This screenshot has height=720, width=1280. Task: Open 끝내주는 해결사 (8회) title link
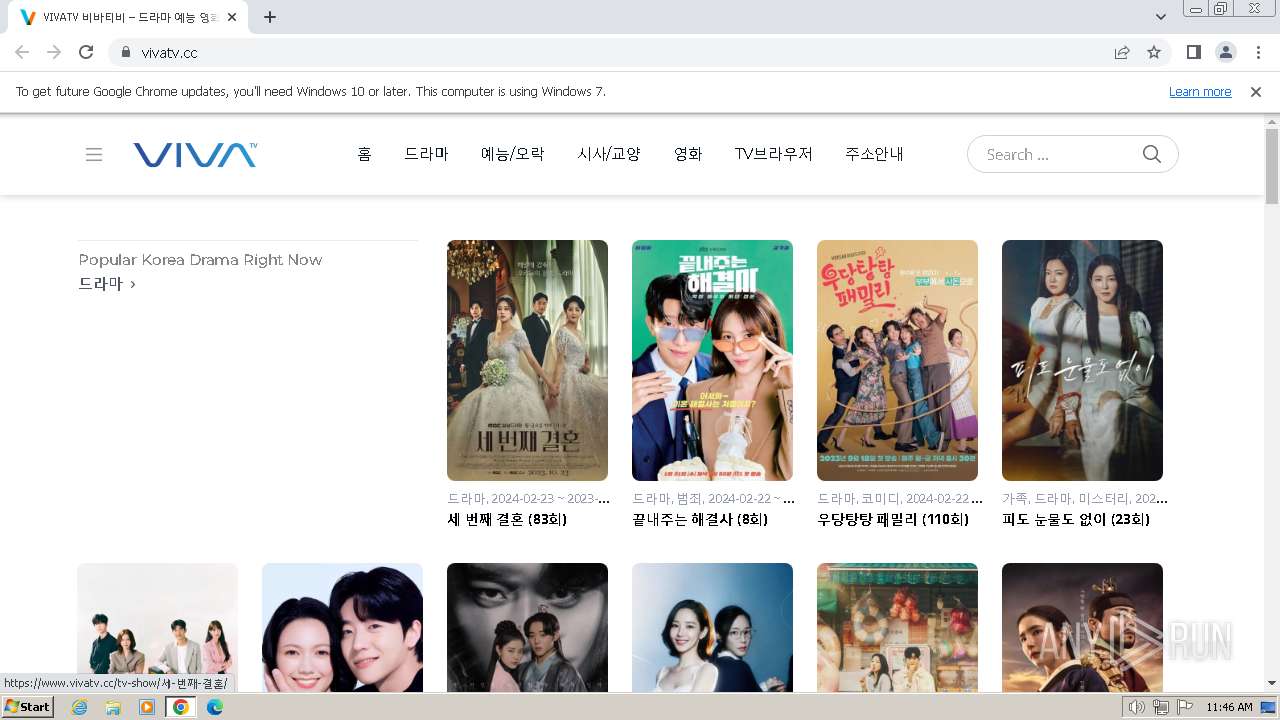tap(700, 519)
